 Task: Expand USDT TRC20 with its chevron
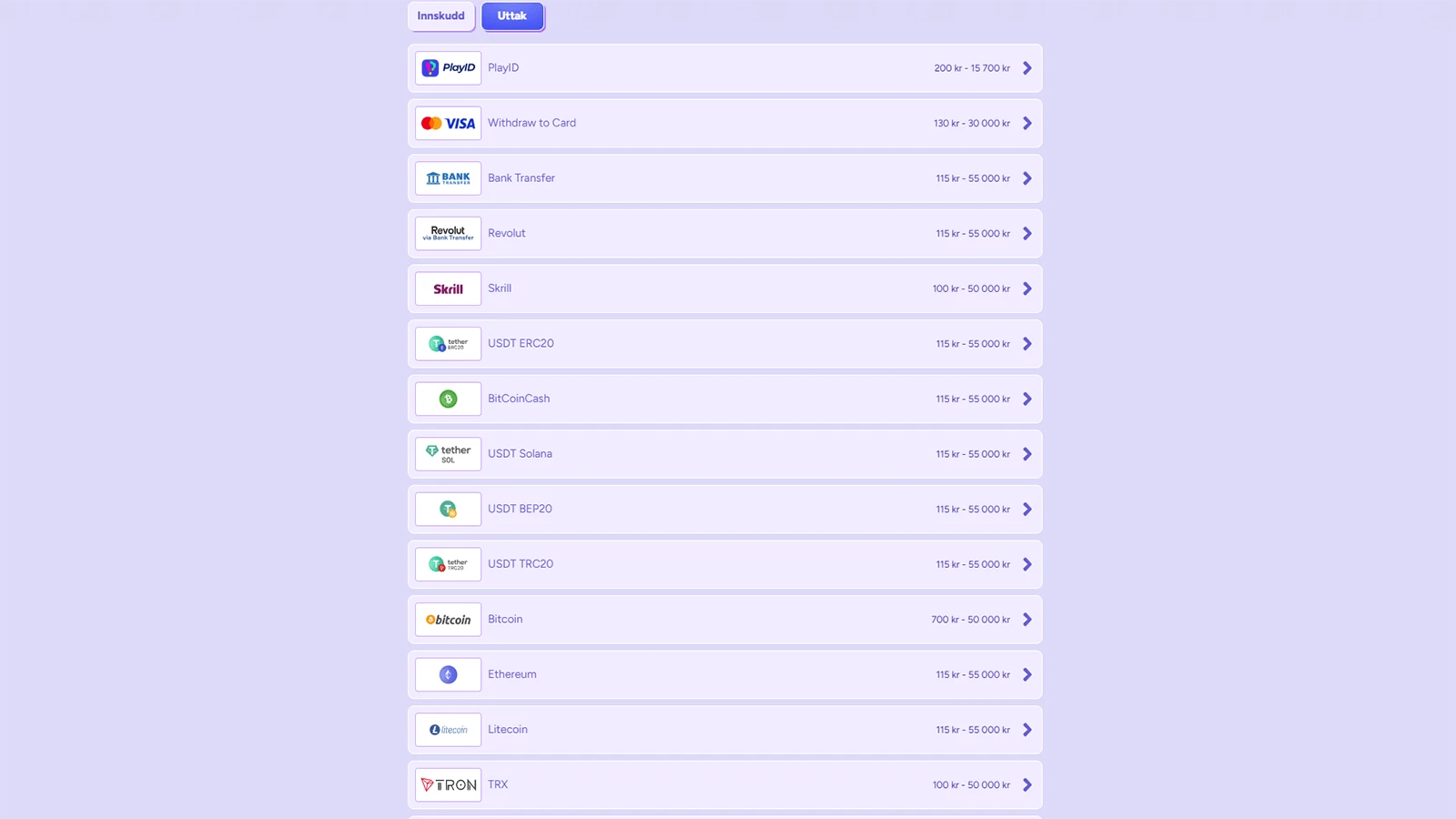tap(1027, 564)
